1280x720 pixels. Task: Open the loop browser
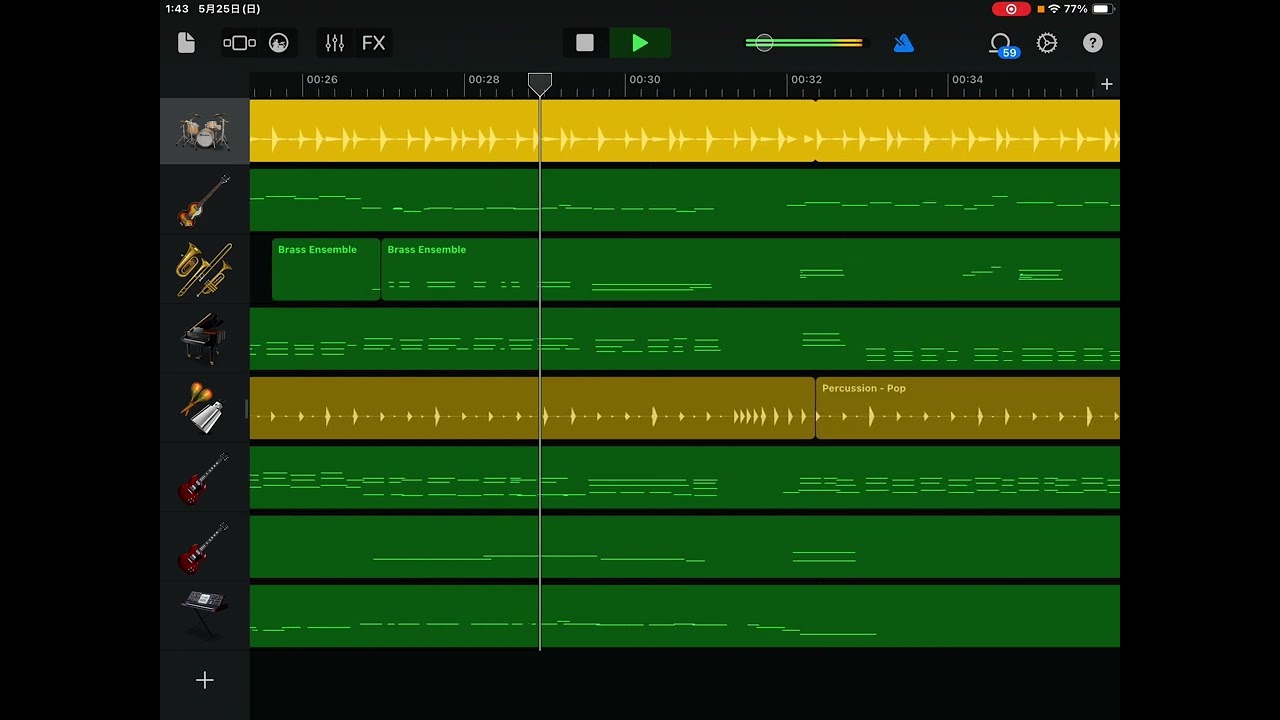1001,43
